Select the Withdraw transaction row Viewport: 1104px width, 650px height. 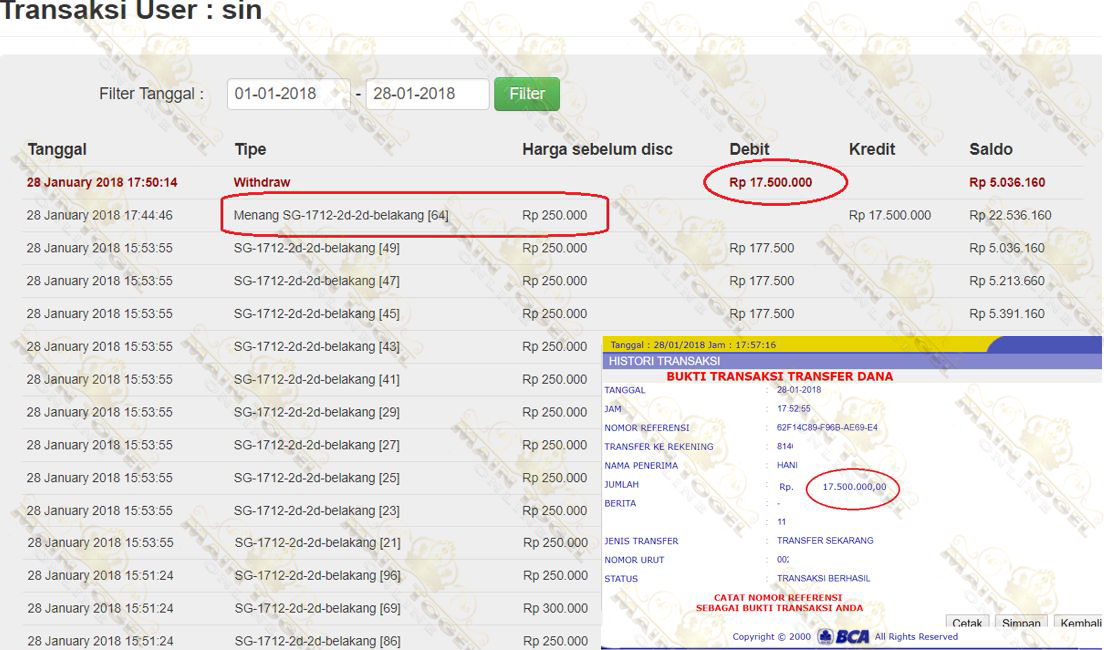(x=262, y=183)
